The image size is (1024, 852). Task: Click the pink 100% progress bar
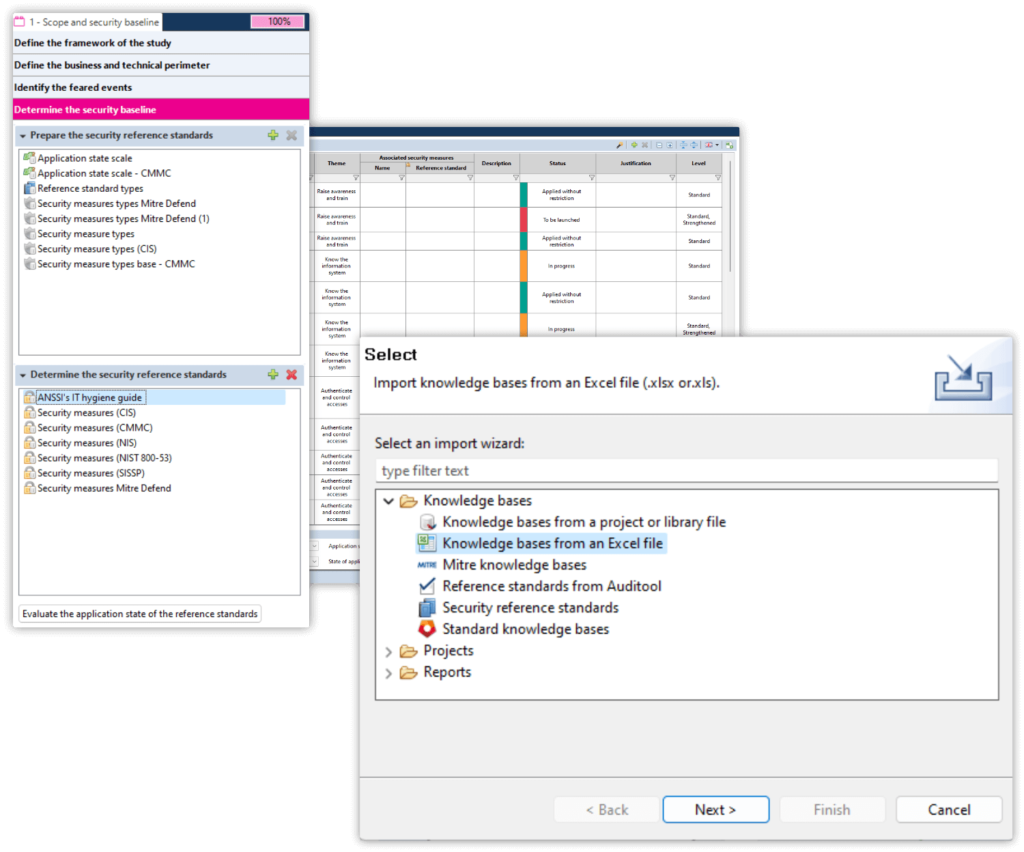pos(278,21)
